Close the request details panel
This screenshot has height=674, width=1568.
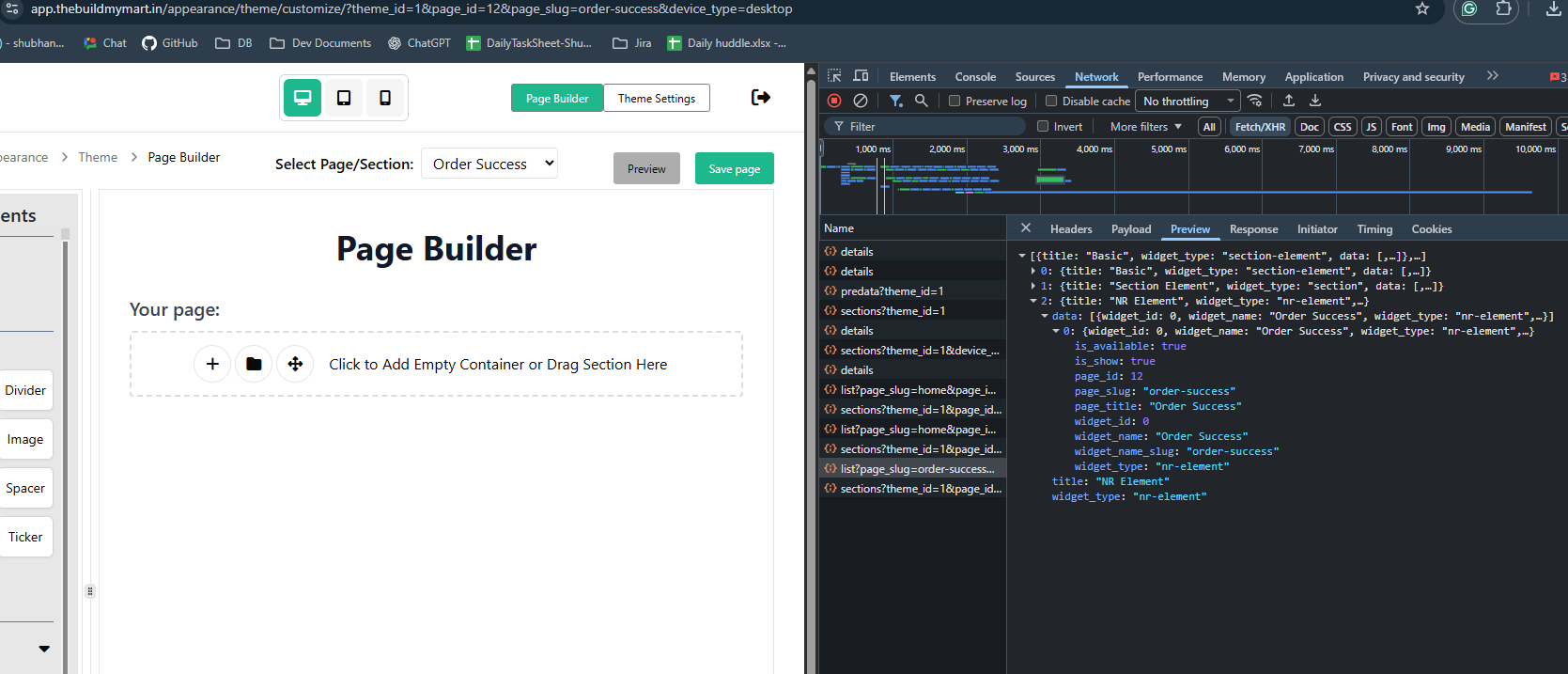point(1026,228)
